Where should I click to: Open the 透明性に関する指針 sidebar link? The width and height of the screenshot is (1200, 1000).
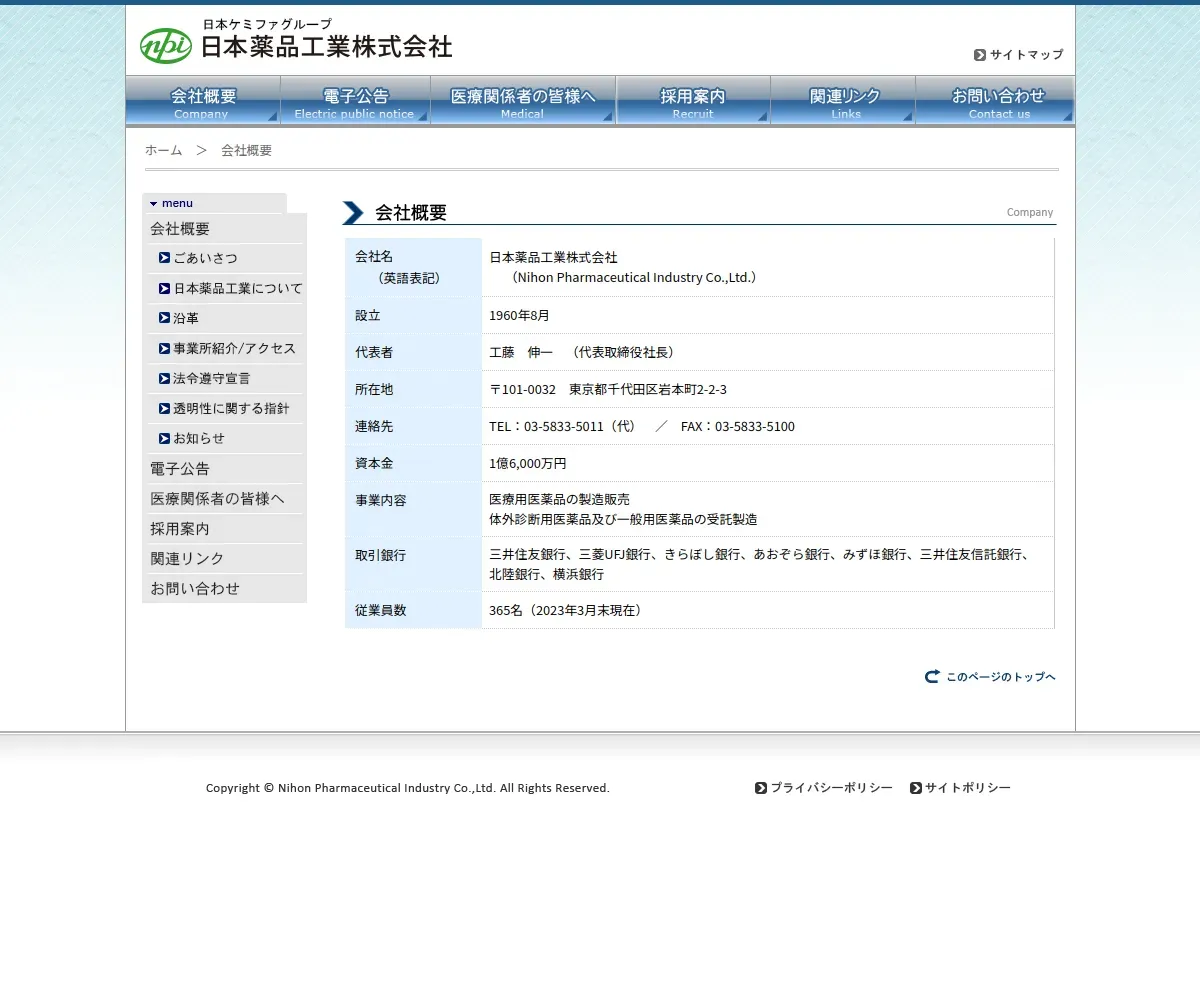[x=231, y=408]
